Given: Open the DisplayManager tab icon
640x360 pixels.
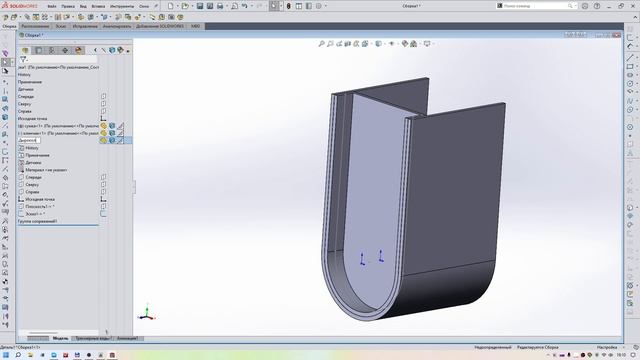Looking at the screenshot, I should pyautogui.click(x=78, y=50).
